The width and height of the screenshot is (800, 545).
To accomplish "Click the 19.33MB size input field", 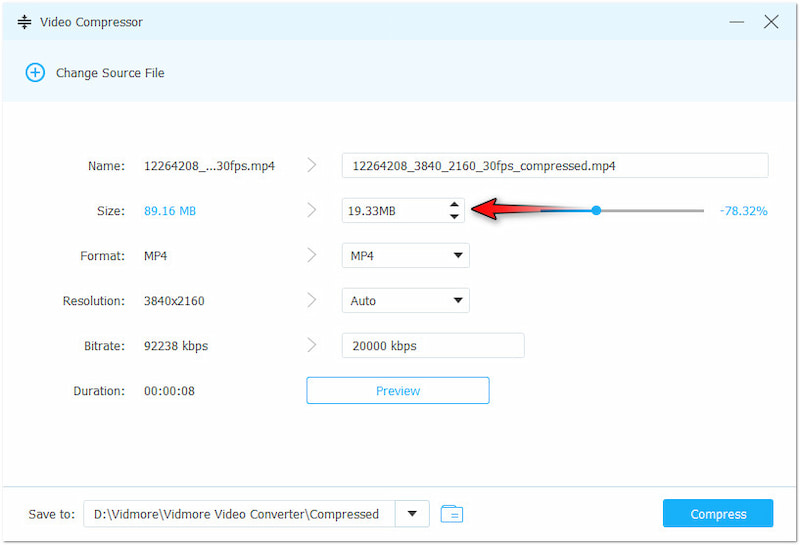I will [x=392, y=211].
